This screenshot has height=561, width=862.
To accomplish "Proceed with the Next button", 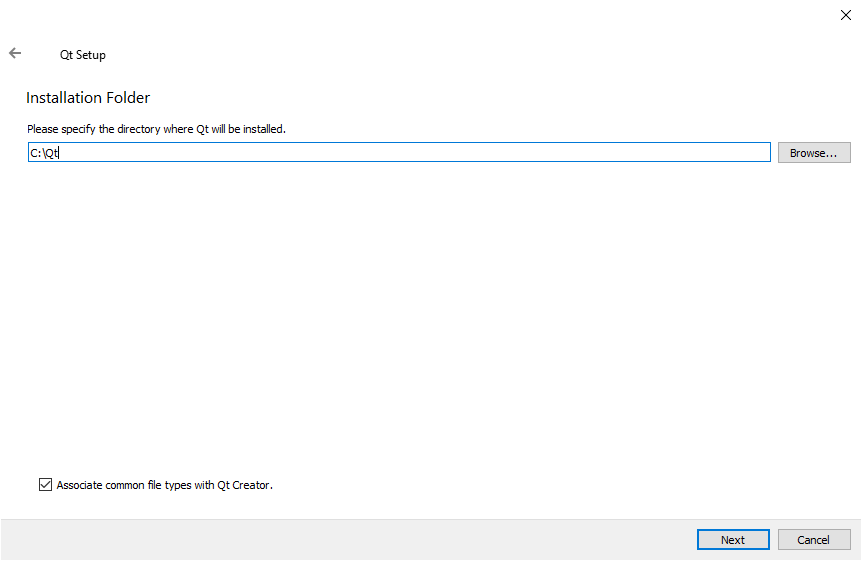I will coord(733,540).
